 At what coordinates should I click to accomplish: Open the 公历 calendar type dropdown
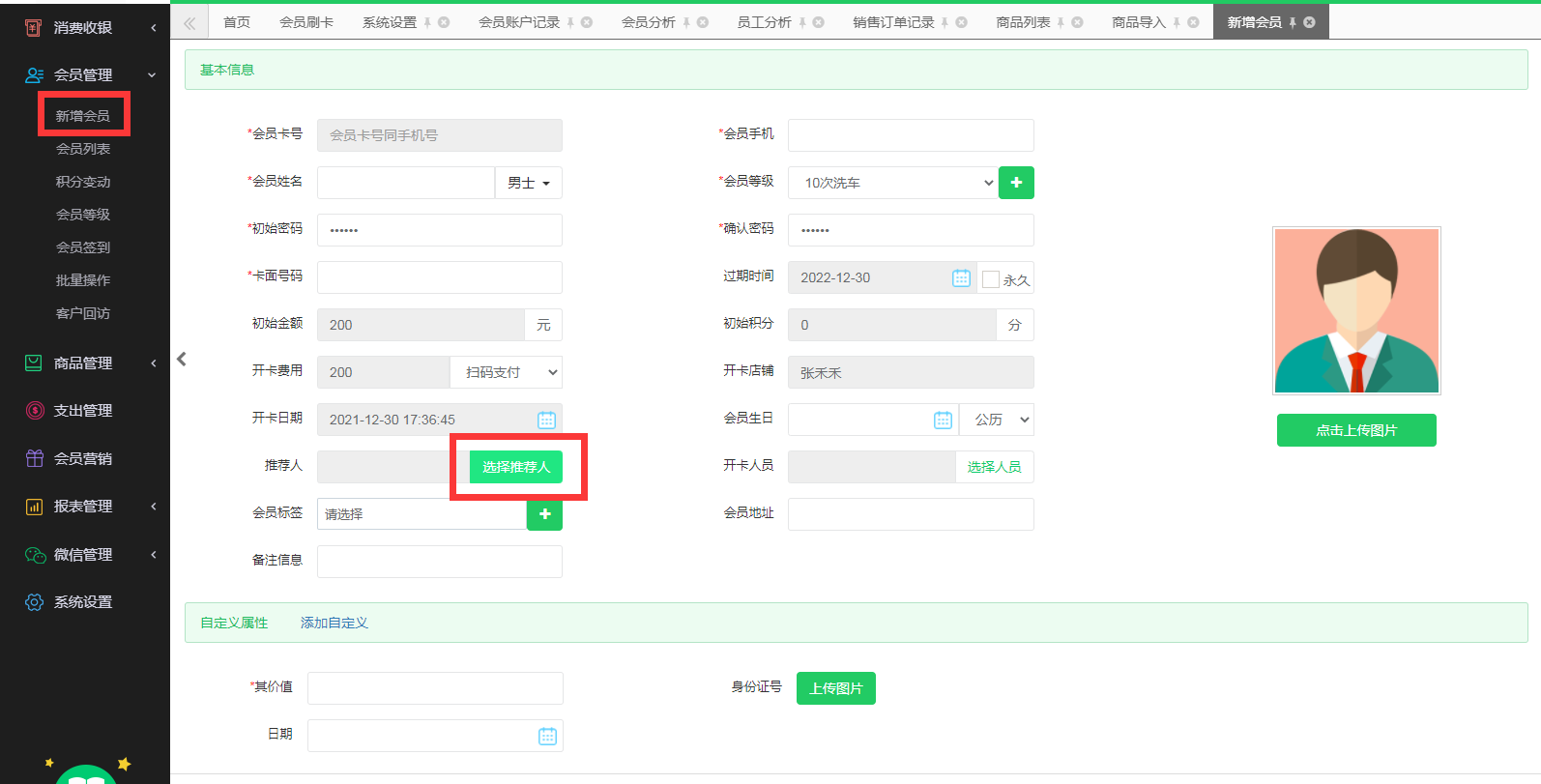(x=996, y=420)
